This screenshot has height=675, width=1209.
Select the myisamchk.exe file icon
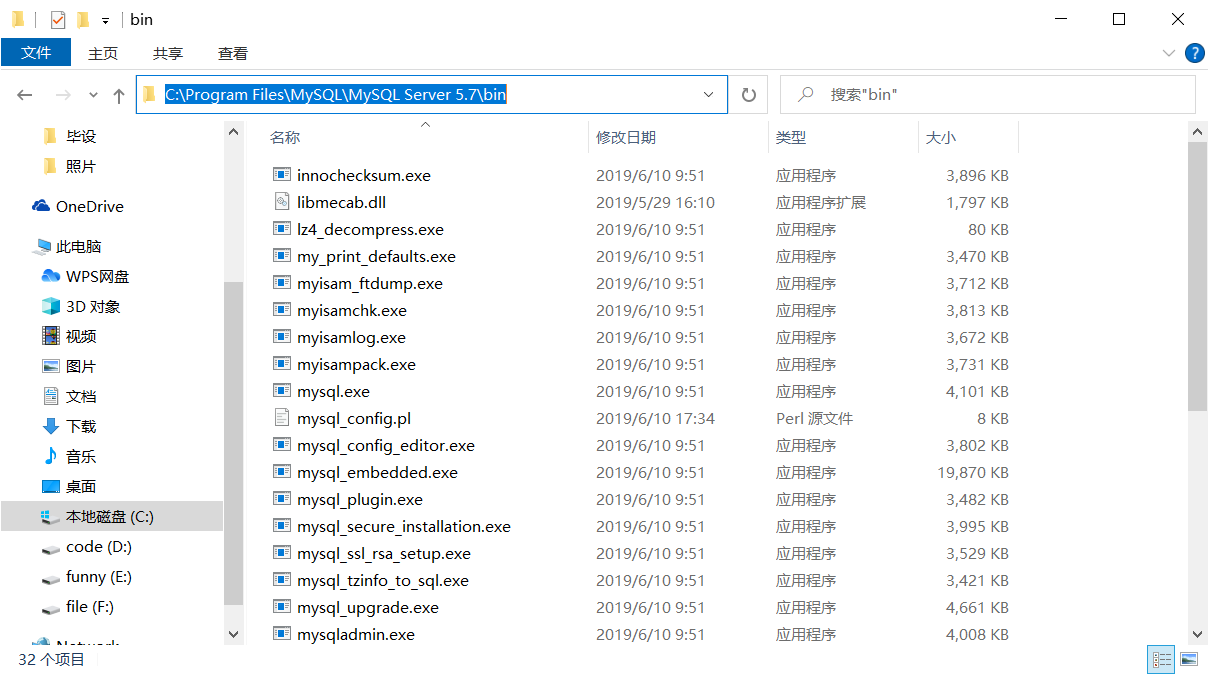coord(281,309)
